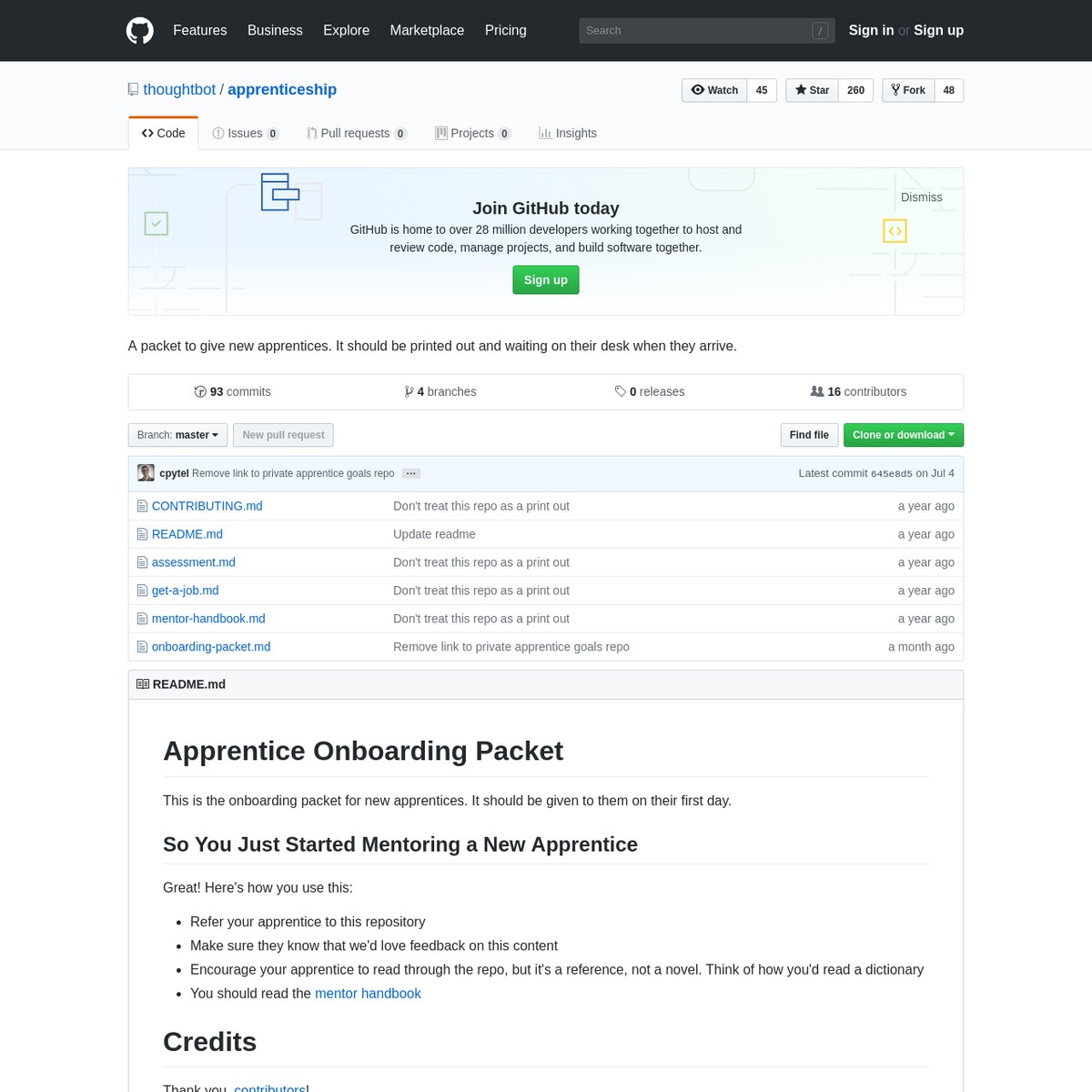Open the stargazers count 260
This screenshot has height=1092, width=1092.
click(855, 90)
